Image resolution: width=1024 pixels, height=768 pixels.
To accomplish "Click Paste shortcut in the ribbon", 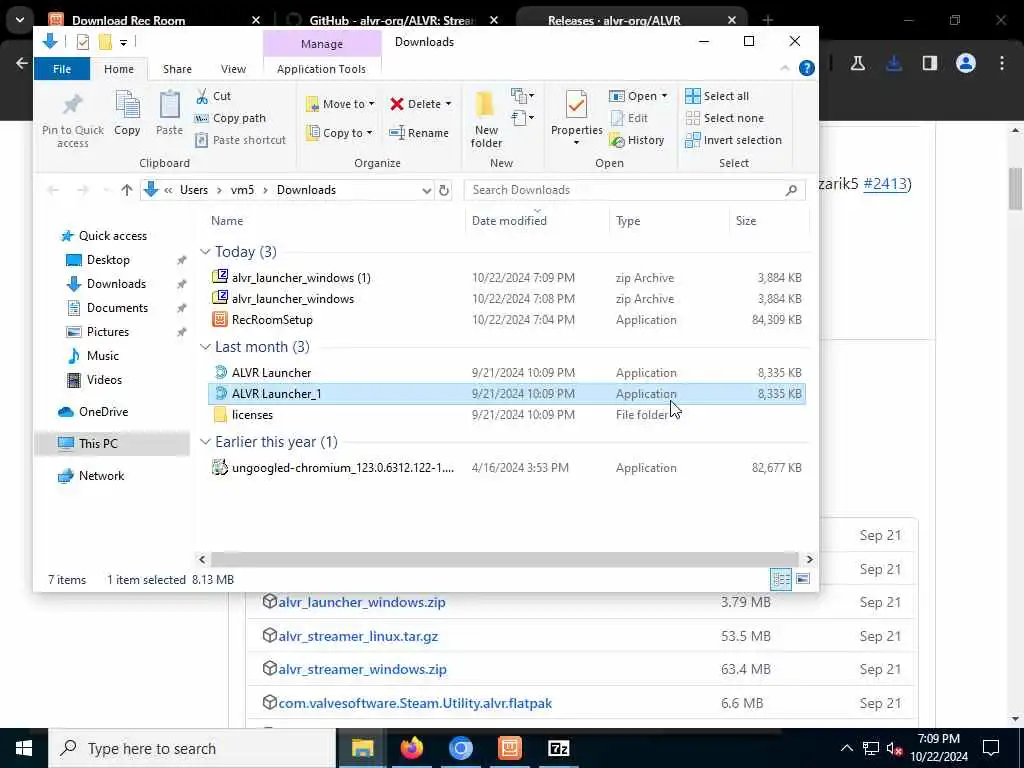I will click(x=240, y=140).
